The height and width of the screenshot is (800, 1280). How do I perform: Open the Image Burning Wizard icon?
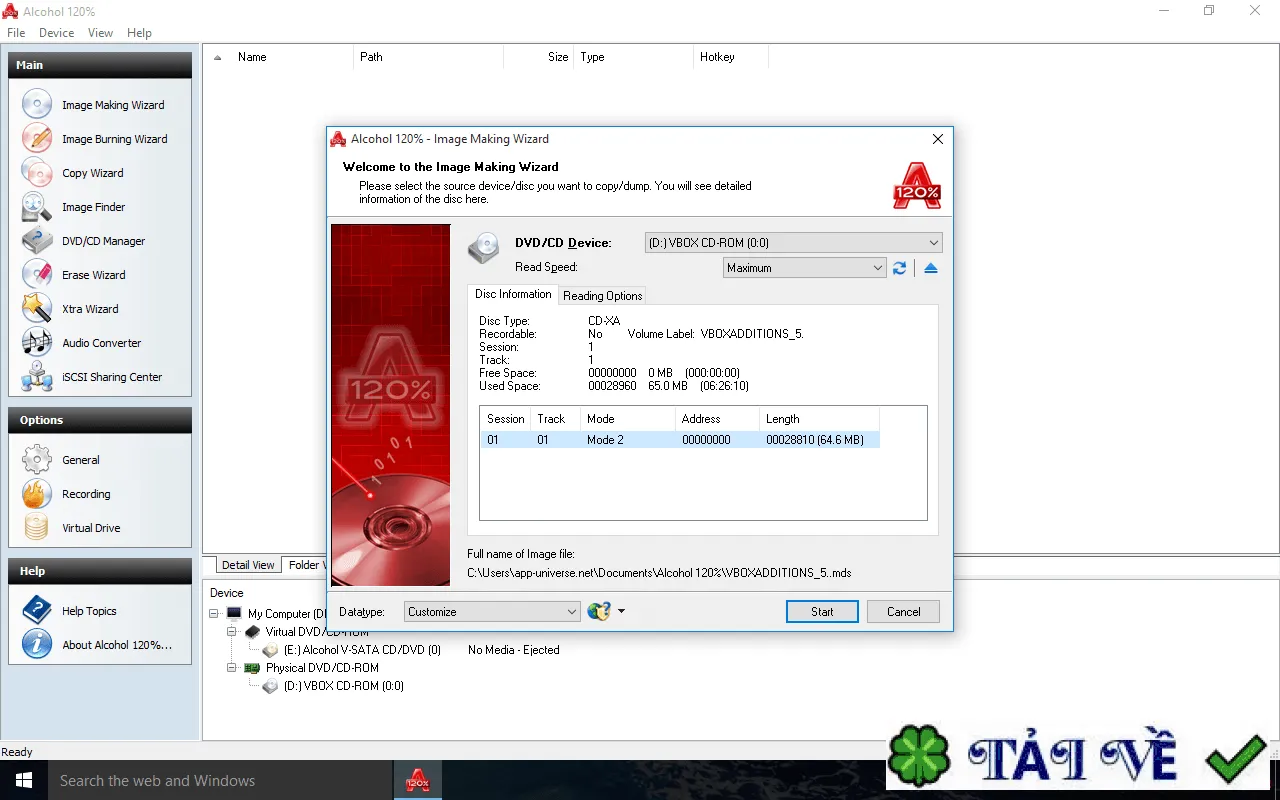click(x=37, y=139)
